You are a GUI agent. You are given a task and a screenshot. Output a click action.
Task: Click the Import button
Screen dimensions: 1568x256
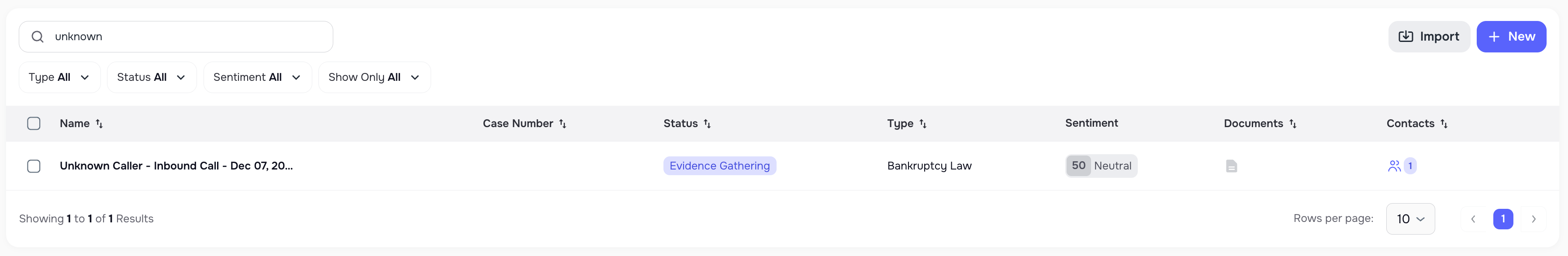tap(1429, 36)
